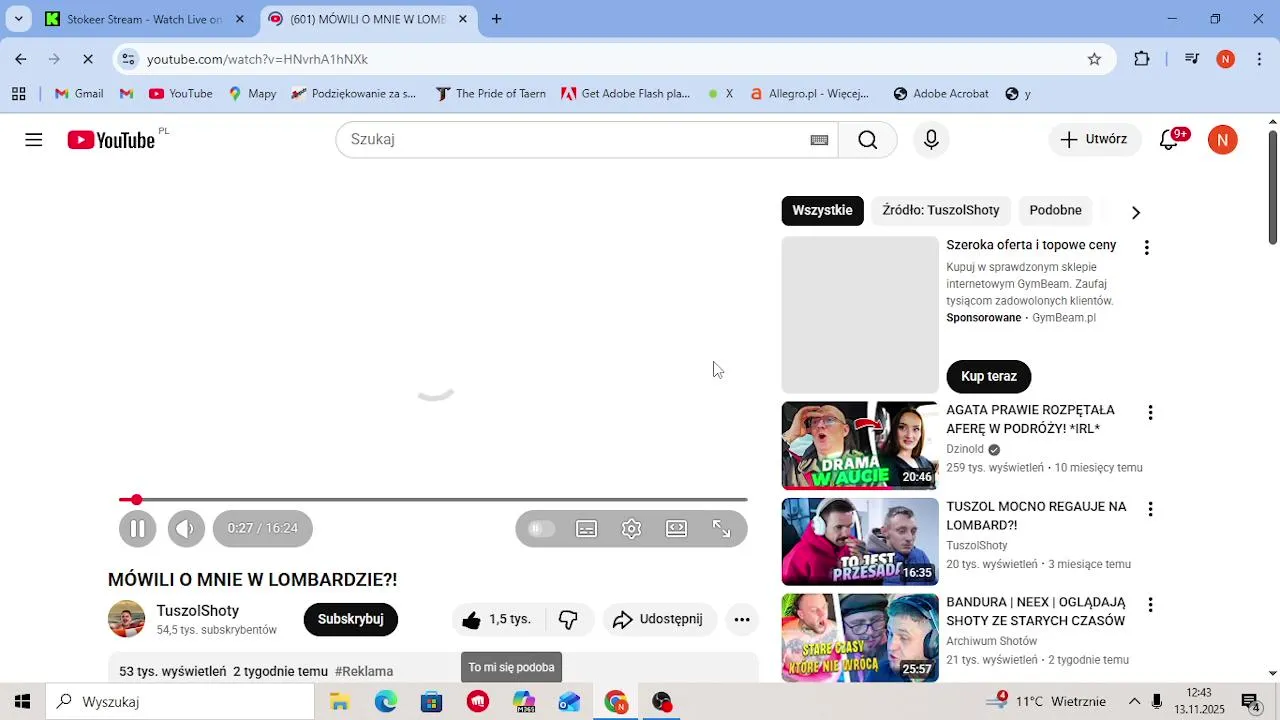
Task: Select the Podobne filter chip
Action: 1056,210
